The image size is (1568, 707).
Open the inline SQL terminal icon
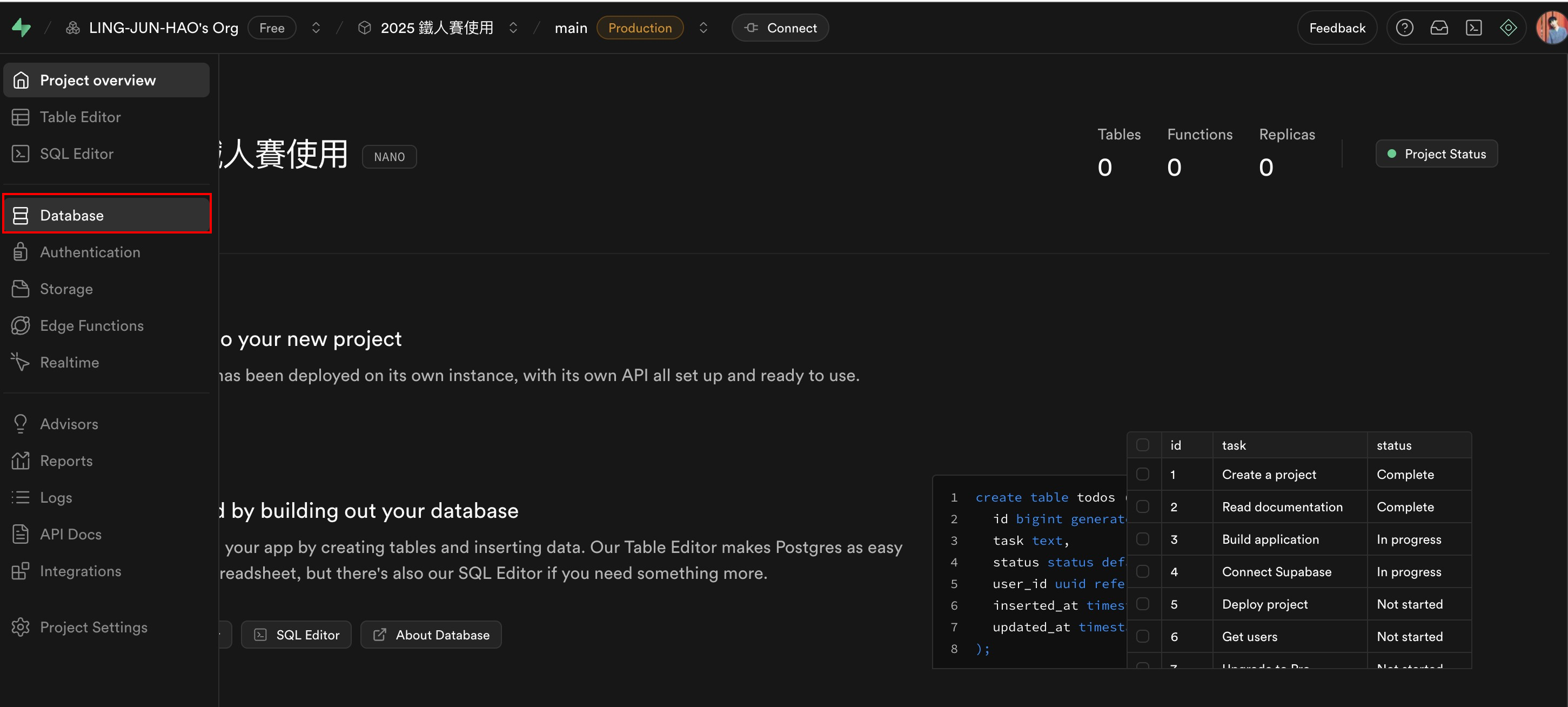1473,28
